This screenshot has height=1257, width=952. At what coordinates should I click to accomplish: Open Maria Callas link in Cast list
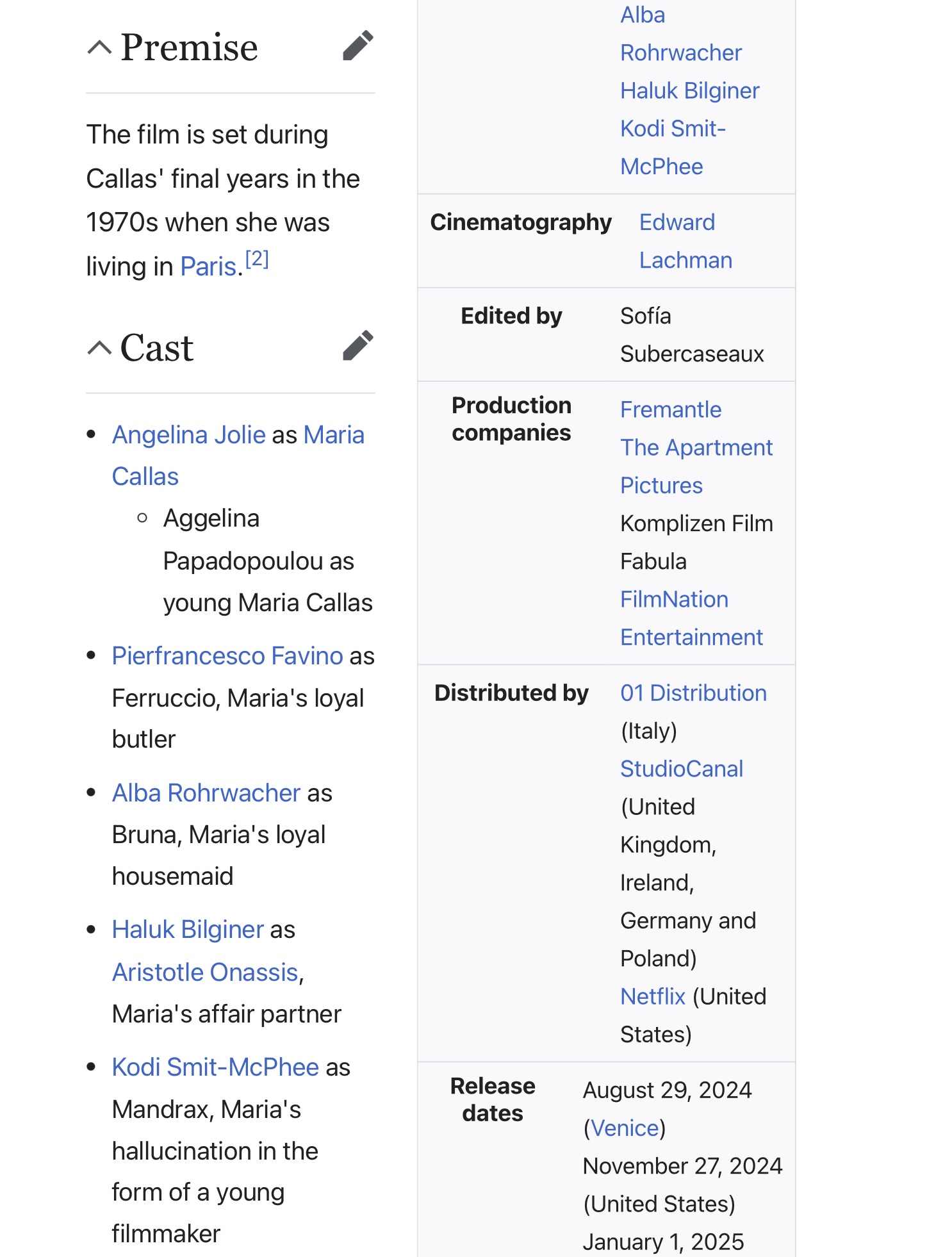(238, 456)
